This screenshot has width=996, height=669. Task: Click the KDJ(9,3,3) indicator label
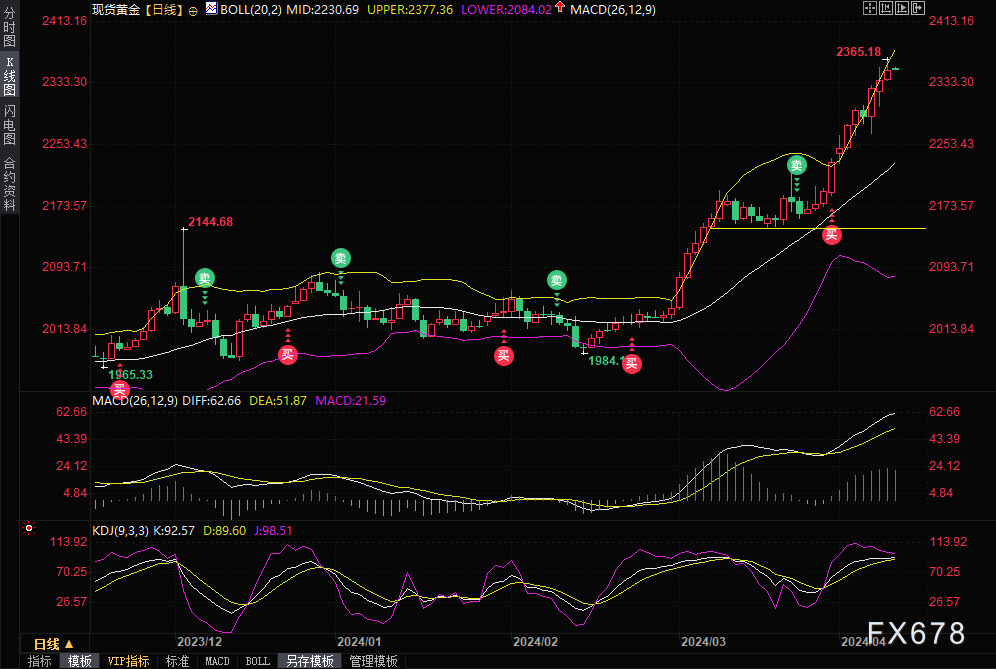coord(120,530)
